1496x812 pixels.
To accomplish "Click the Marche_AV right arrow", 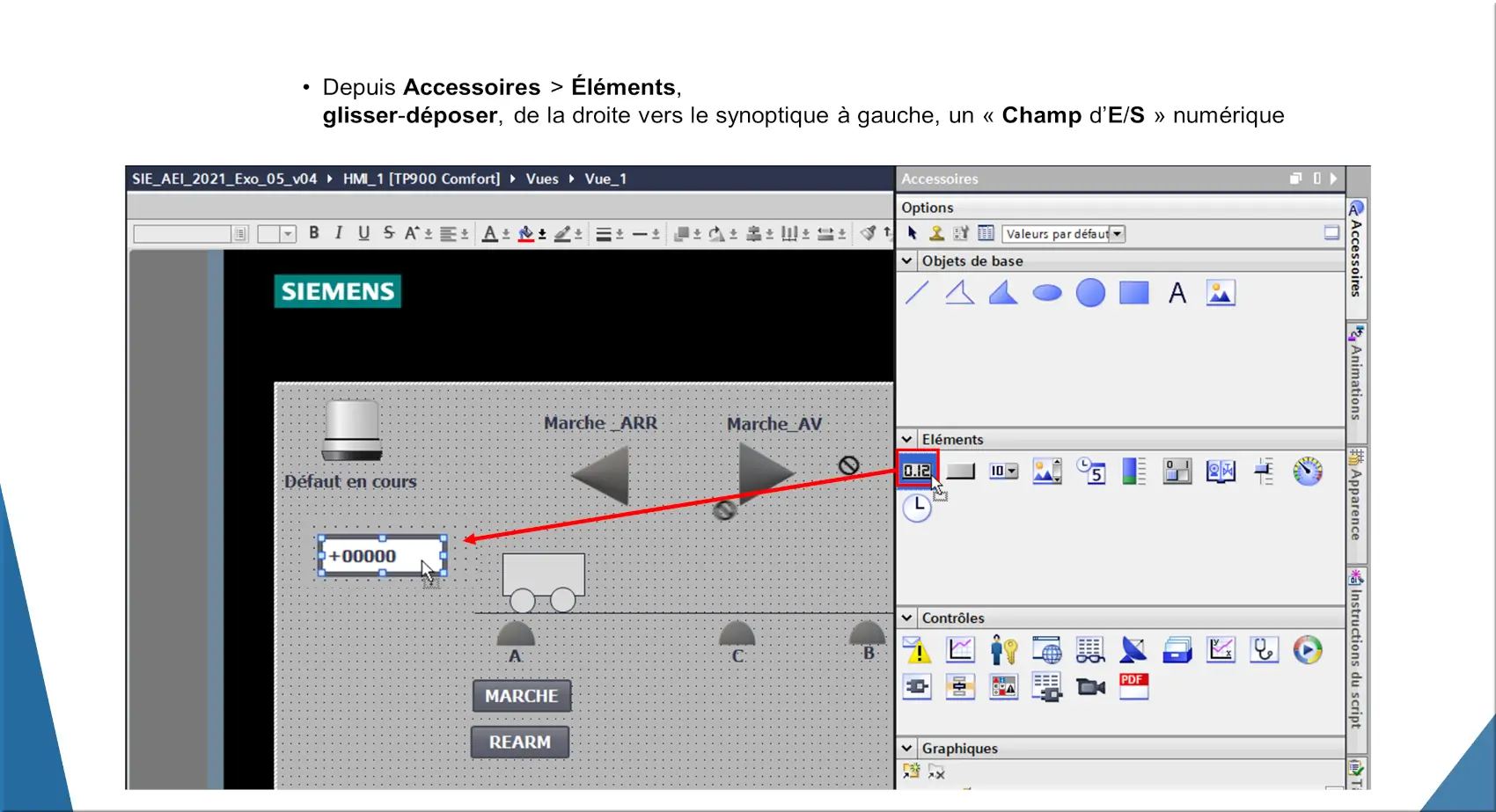I will click(x=766, y=472).
